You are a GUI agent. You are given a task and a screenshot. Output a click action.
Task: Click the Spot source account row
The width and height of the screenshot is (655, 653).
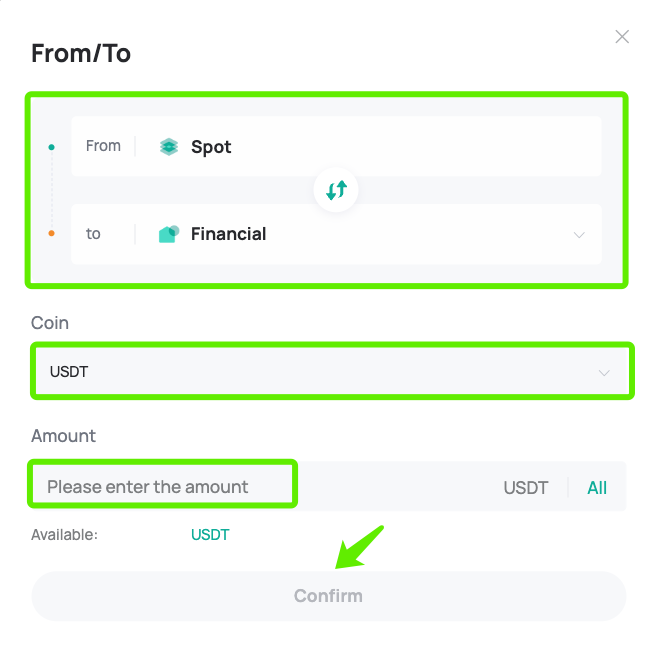[336, 147]
